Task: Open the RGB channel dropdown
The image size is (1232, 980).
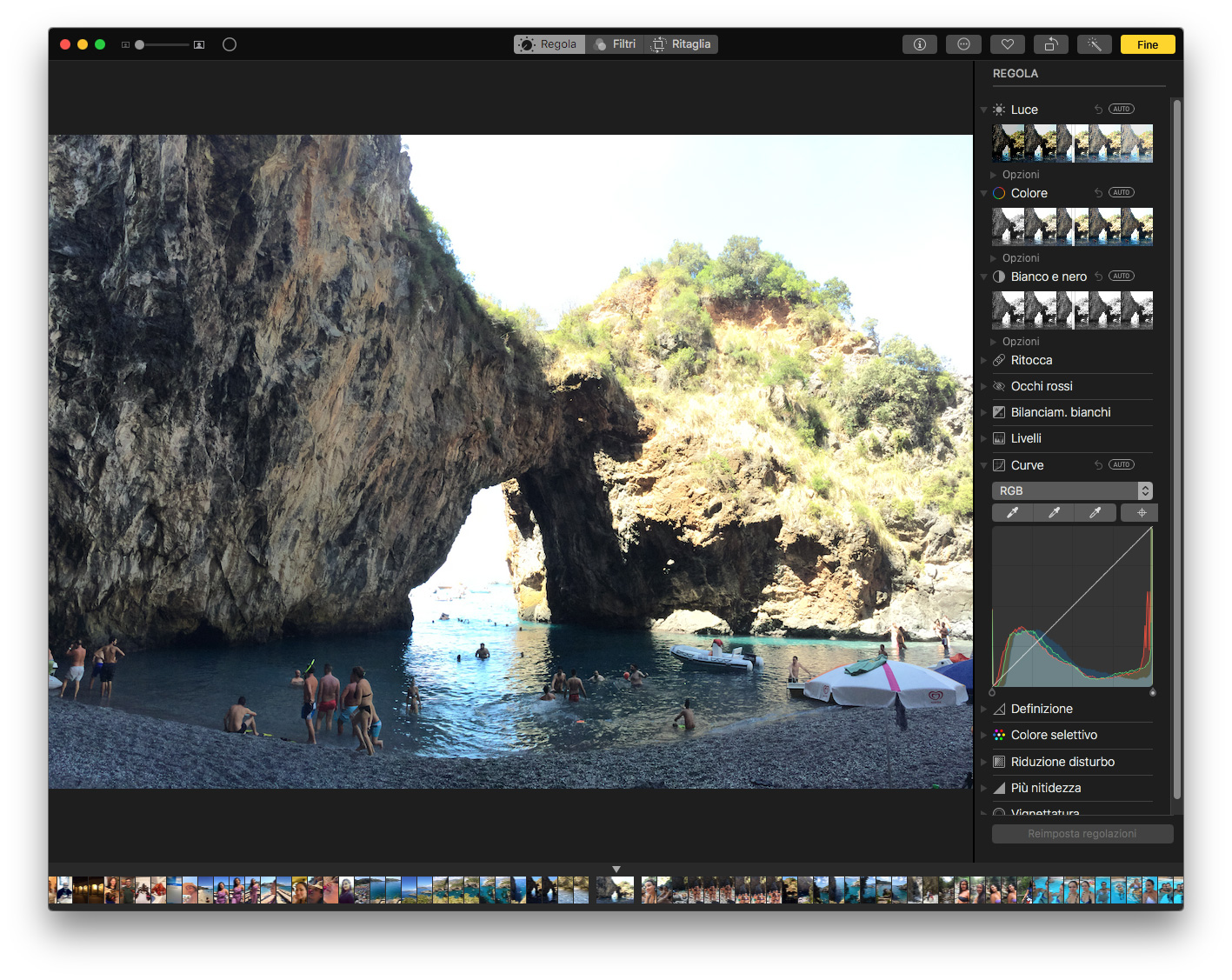Action: click(x=1072, y=491)
